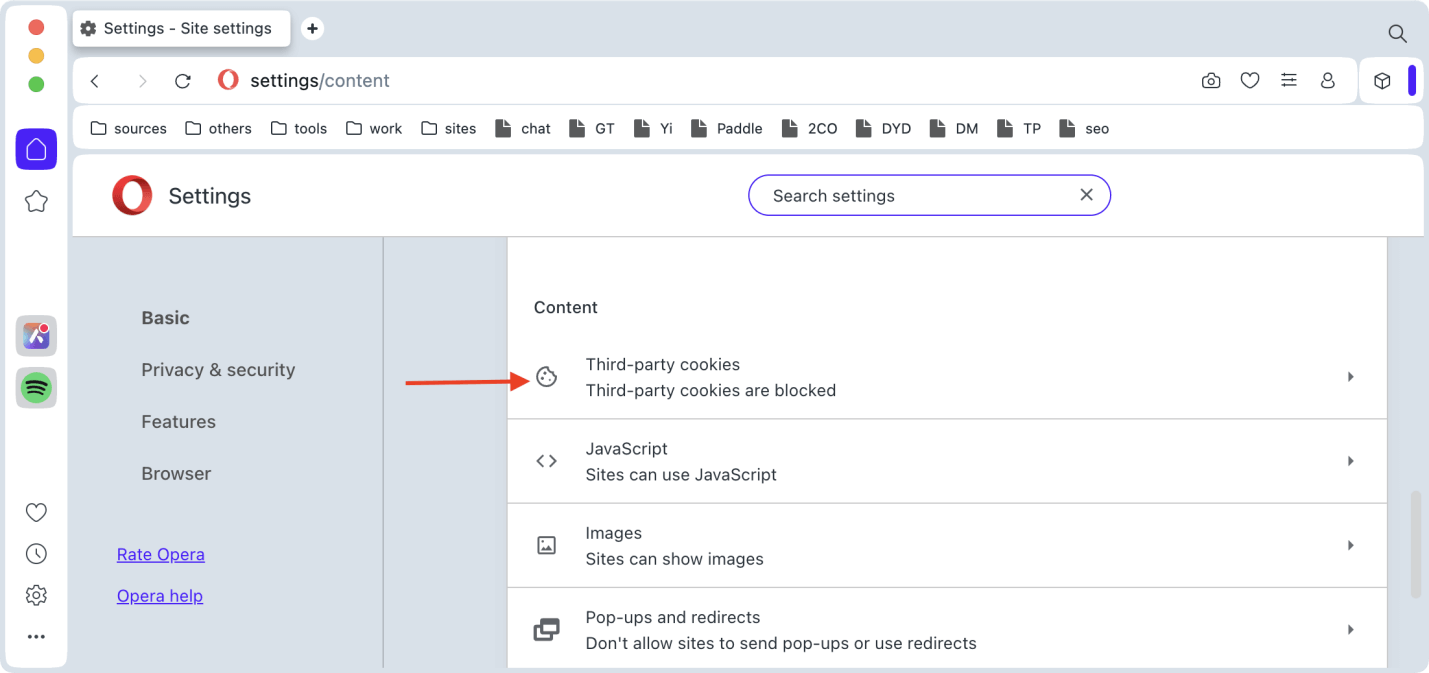Open new tab with plus button
1429x673 pixels.
(312, 29)
